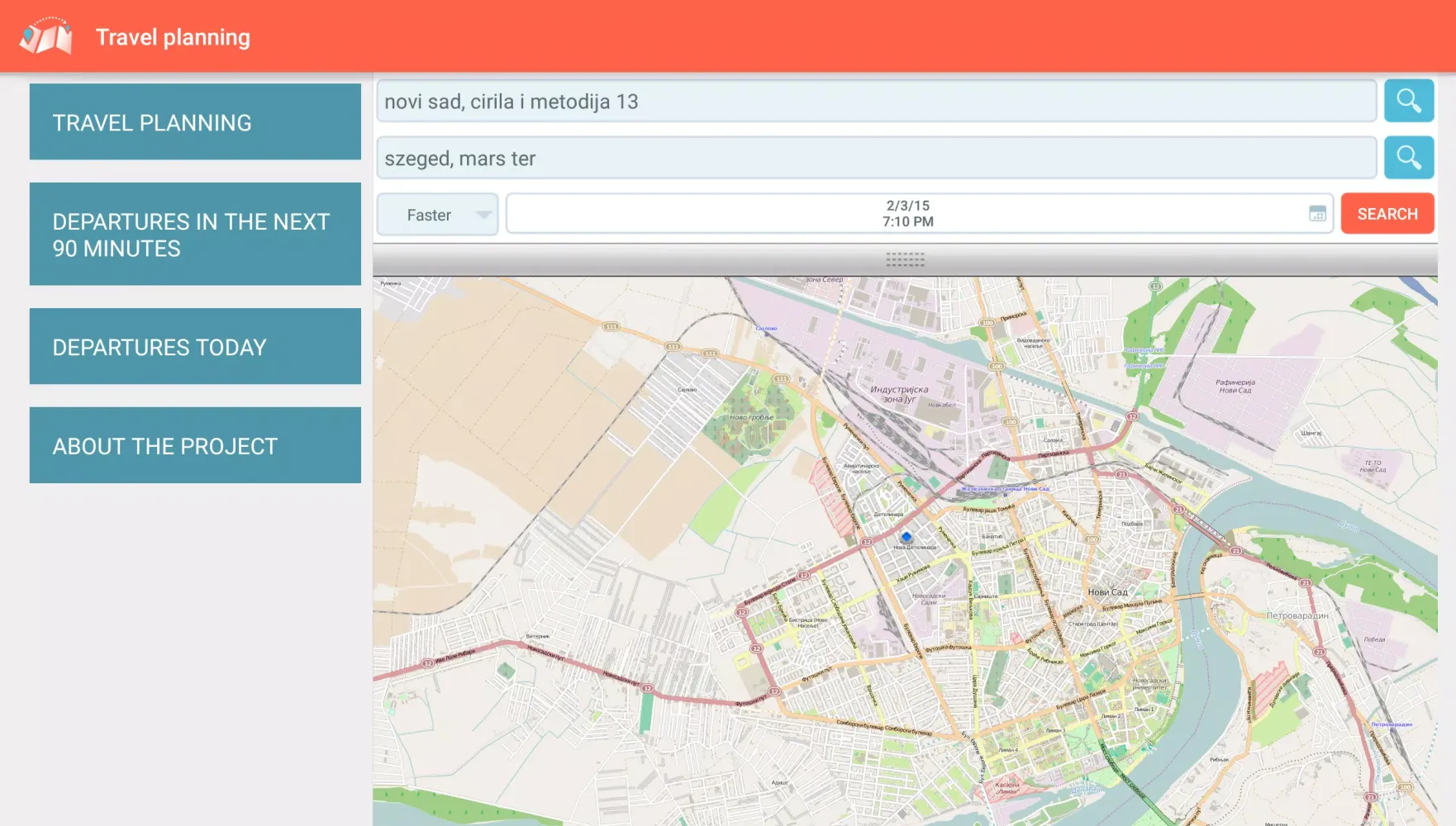
Task: Click the origin field with Novi Sad address
Action: click(x=876, y=102)
